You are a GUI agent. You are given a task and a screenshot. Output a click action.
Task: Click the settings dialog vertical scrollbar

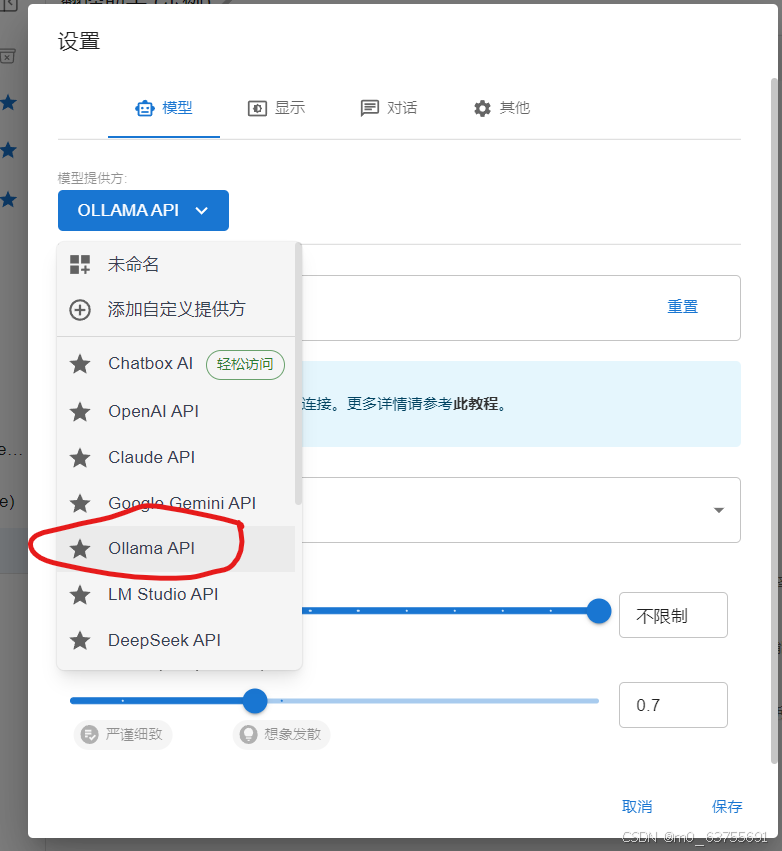pos(774,421)
